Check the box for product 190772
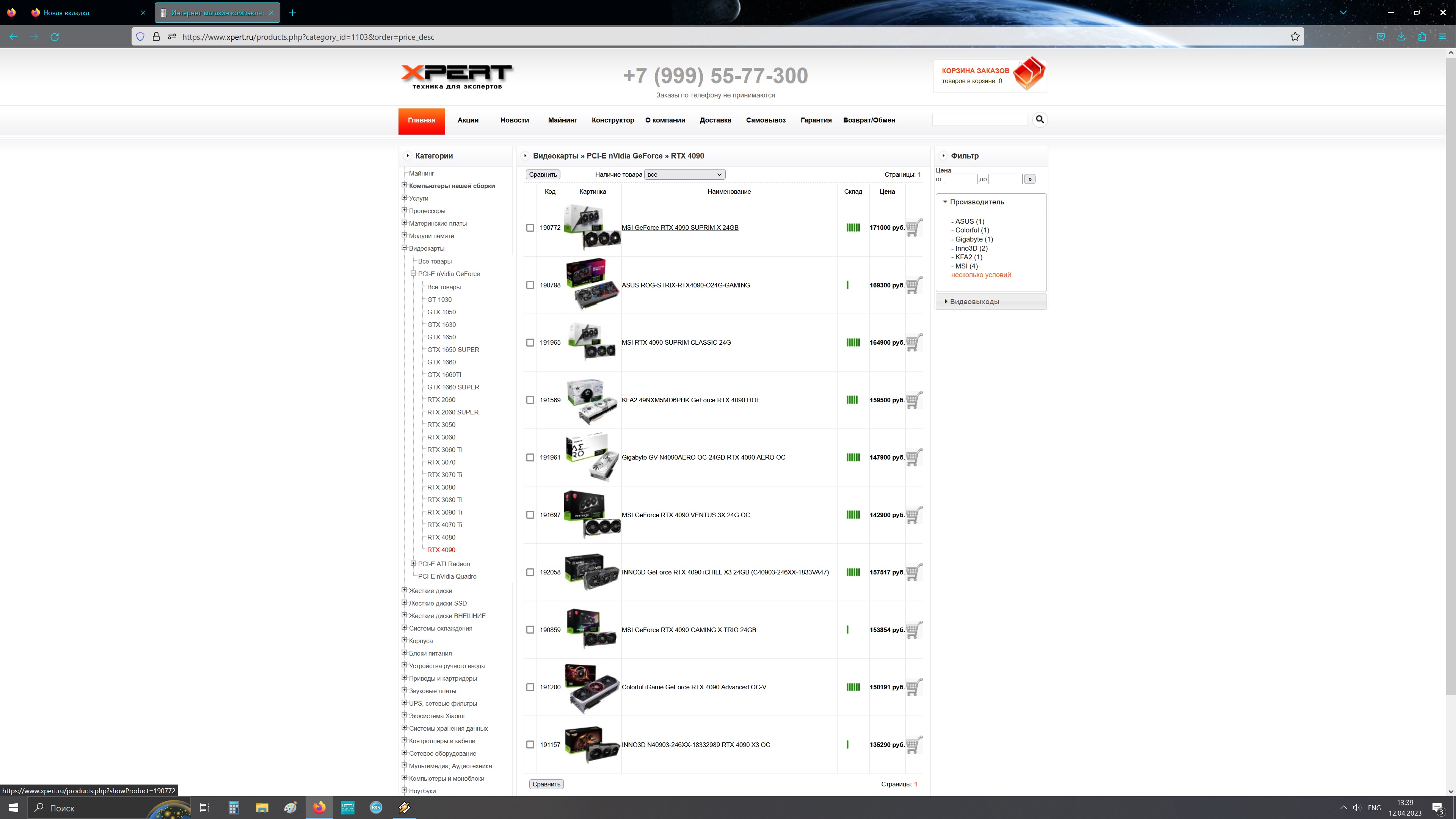Viewport: 1456px width, 819px height. [x=530, y=228]
